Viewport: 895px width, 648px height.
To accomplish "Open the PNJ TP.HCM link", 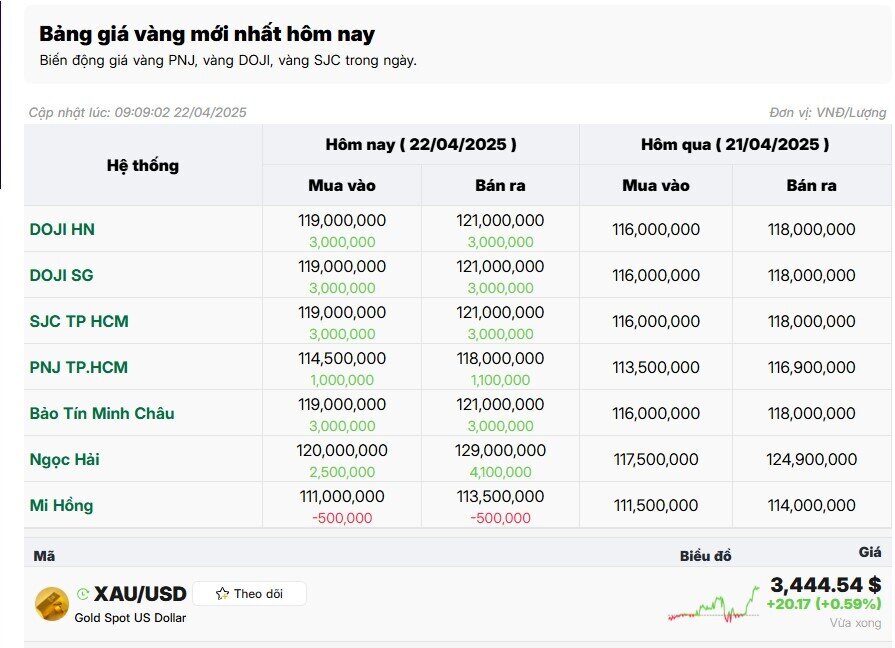I will pos(79,367).
